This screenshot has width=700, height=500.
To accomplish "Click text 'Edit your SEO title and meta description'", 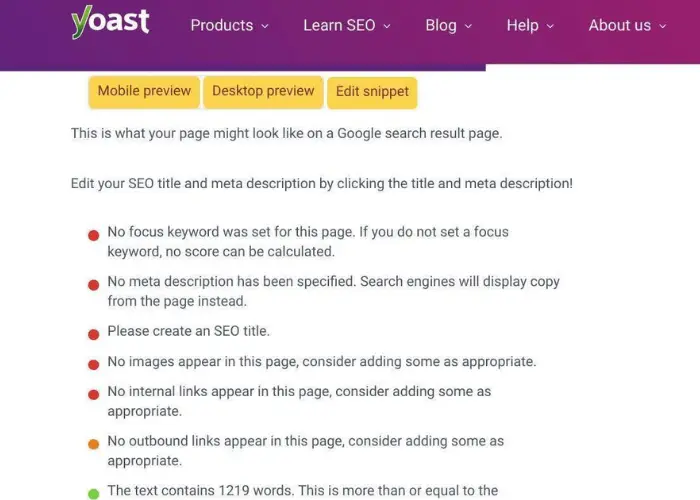I will coord(193,183).
